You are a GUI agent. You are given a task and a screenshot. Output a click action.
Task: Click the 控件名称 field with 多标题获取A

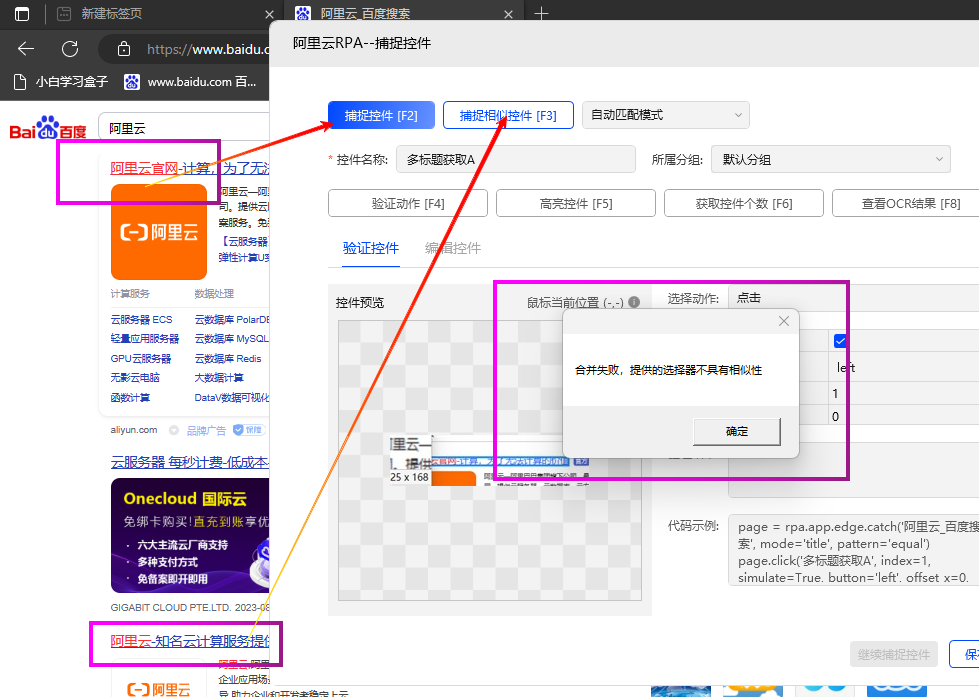pyautogui.click(x=516, y=159)
